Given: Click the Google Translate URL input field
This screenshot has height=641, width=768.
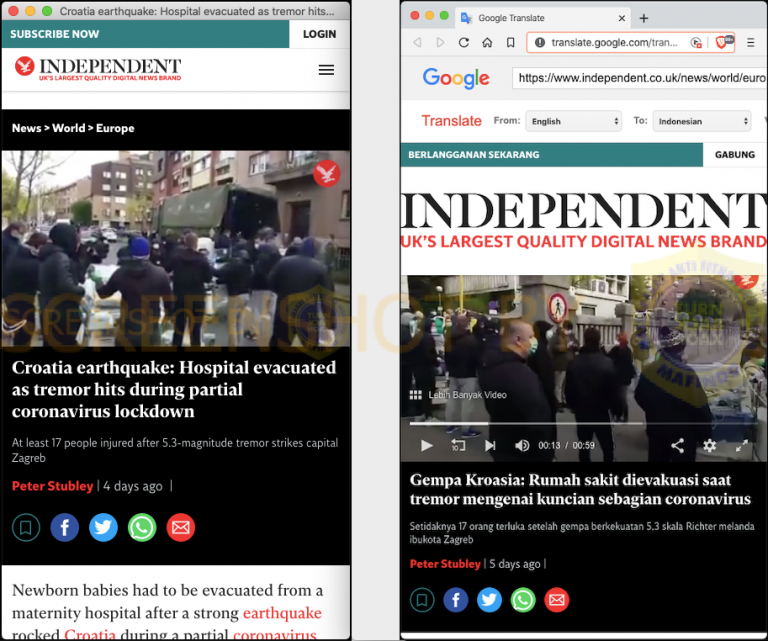Looking at the screenshot, I should (x=639, y=78).
